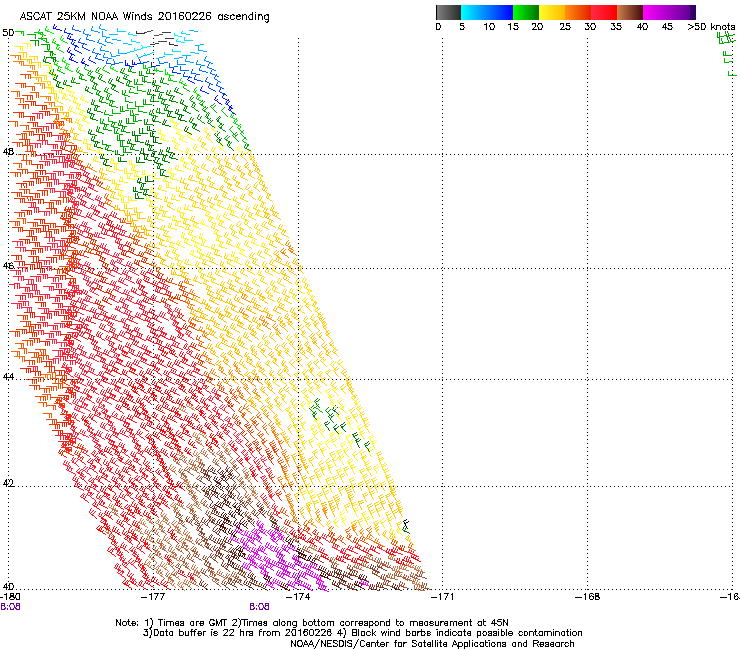Select the '30' legend scale label
The image size is (740, 650).
click(590, 27)
